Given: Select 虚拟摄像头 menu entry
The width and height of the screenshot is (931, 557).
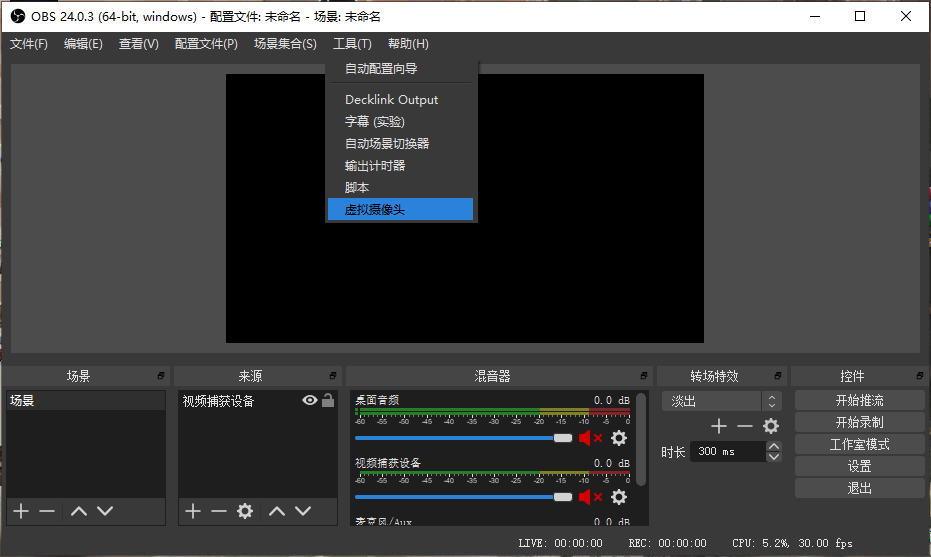Looking at the screenshot, I should click(401, 209).
